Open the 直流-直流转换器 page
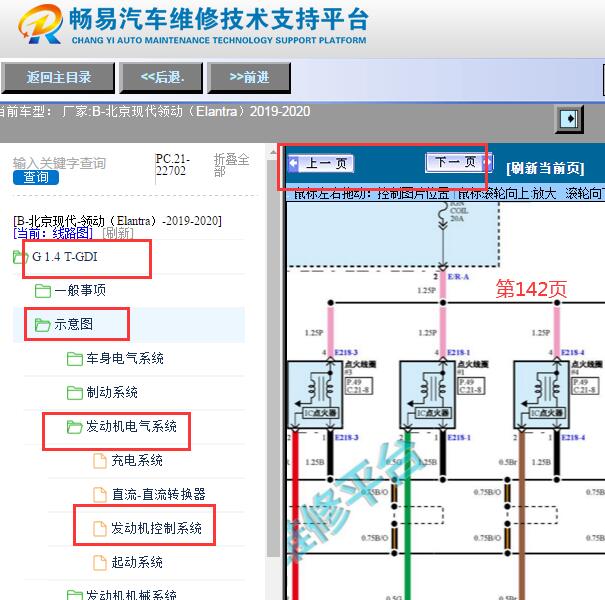This screenshot has width=605, height=600. coord(159,494)
